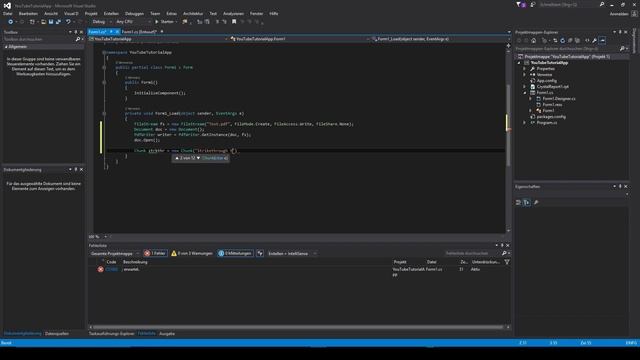
Task: Click the bookmark toolbar icon
Action: click(x=234, y=22)
